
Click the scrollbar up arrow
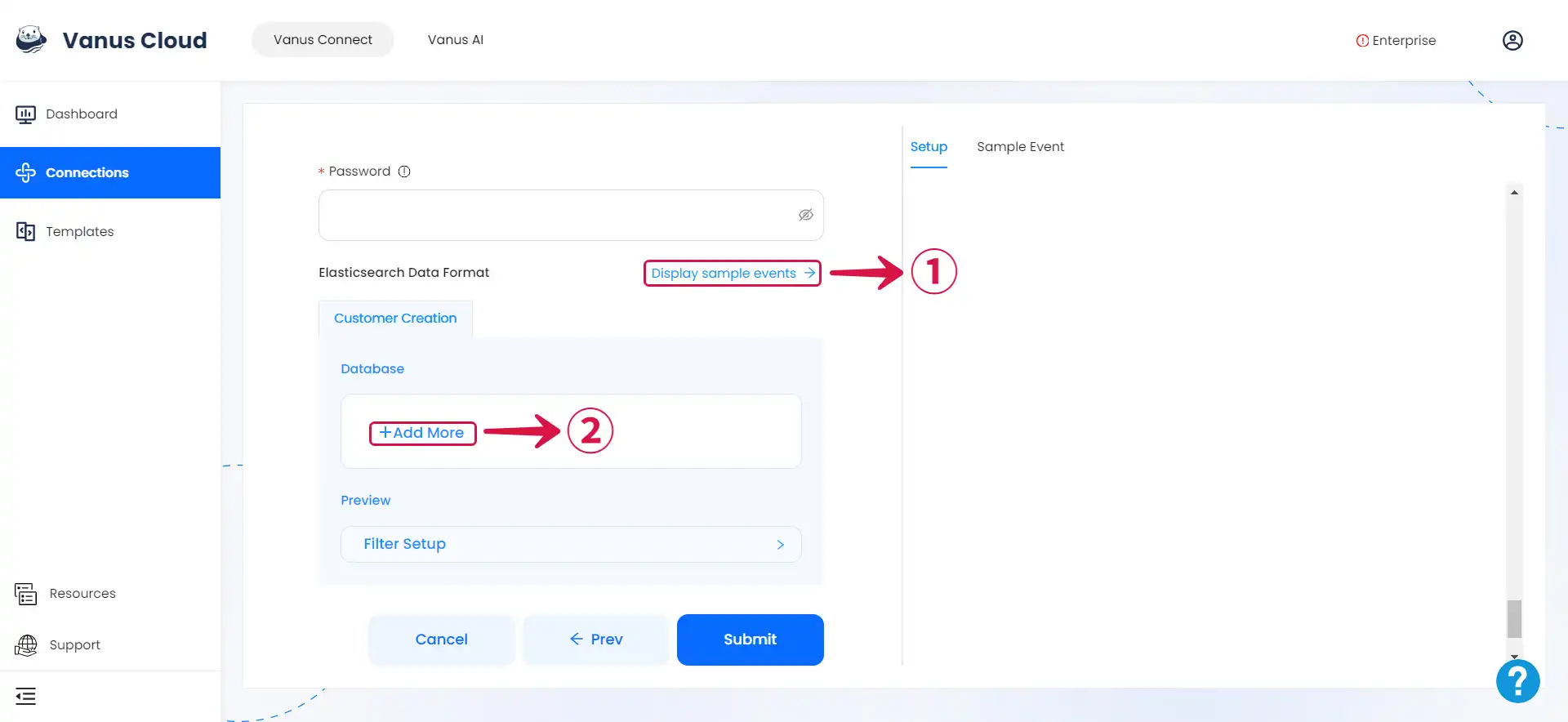coord(1514,193)
